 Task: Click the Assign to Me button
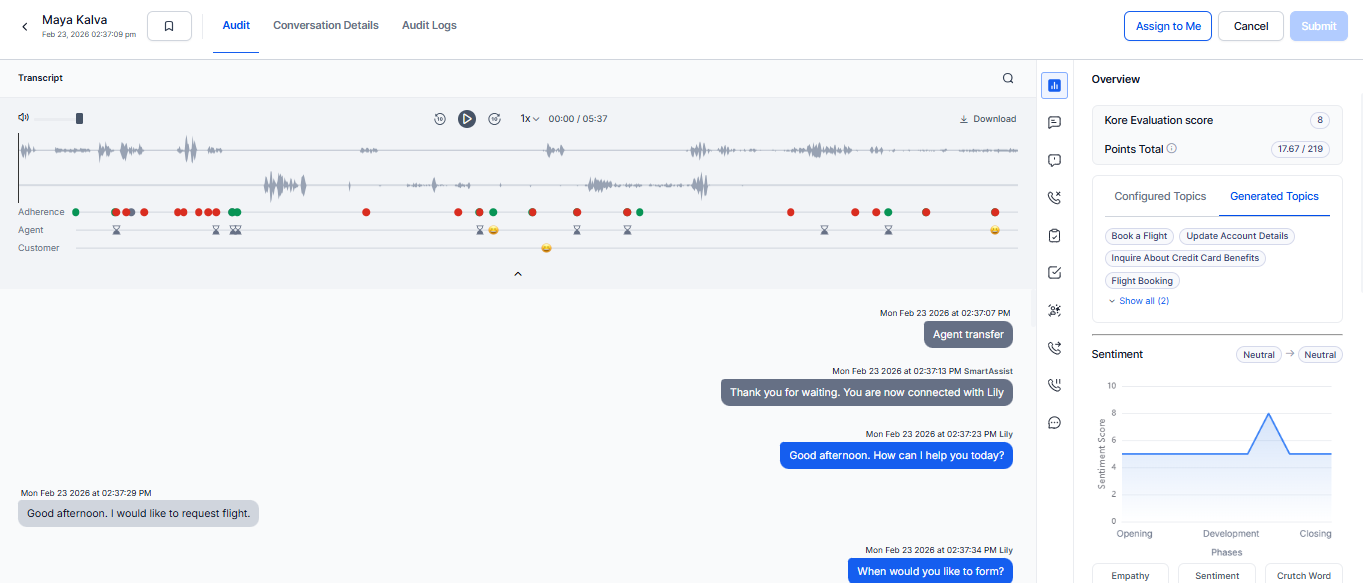pyautogui.click(x=1168, y=27)
